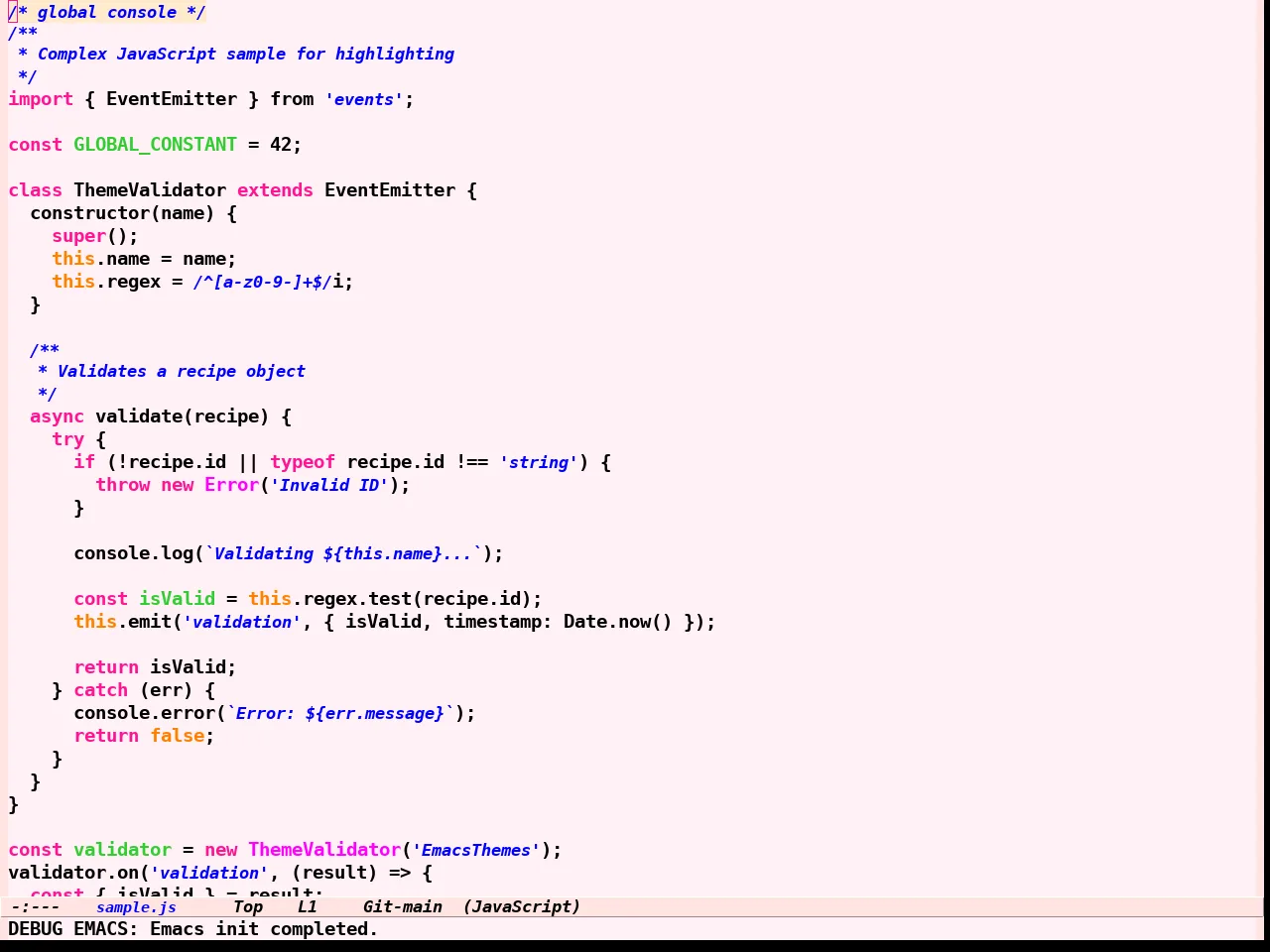This screenshot has height=952, width=1270.
Task: Click on console.error call
Action: pyautogui.click(x=144, y=713)
